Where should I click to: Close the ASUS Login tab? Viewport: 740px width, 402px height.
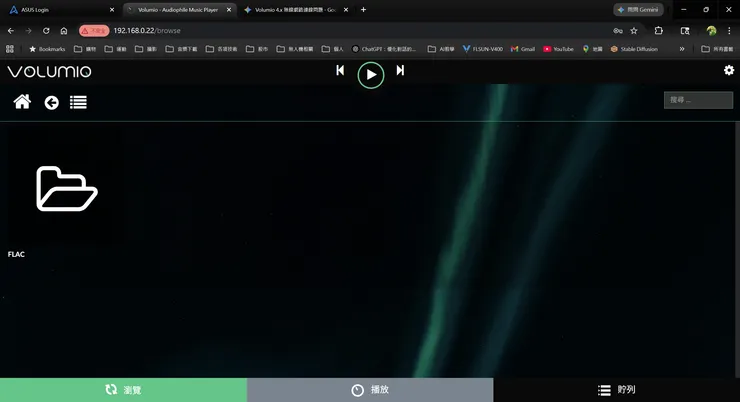coord(112,9)
